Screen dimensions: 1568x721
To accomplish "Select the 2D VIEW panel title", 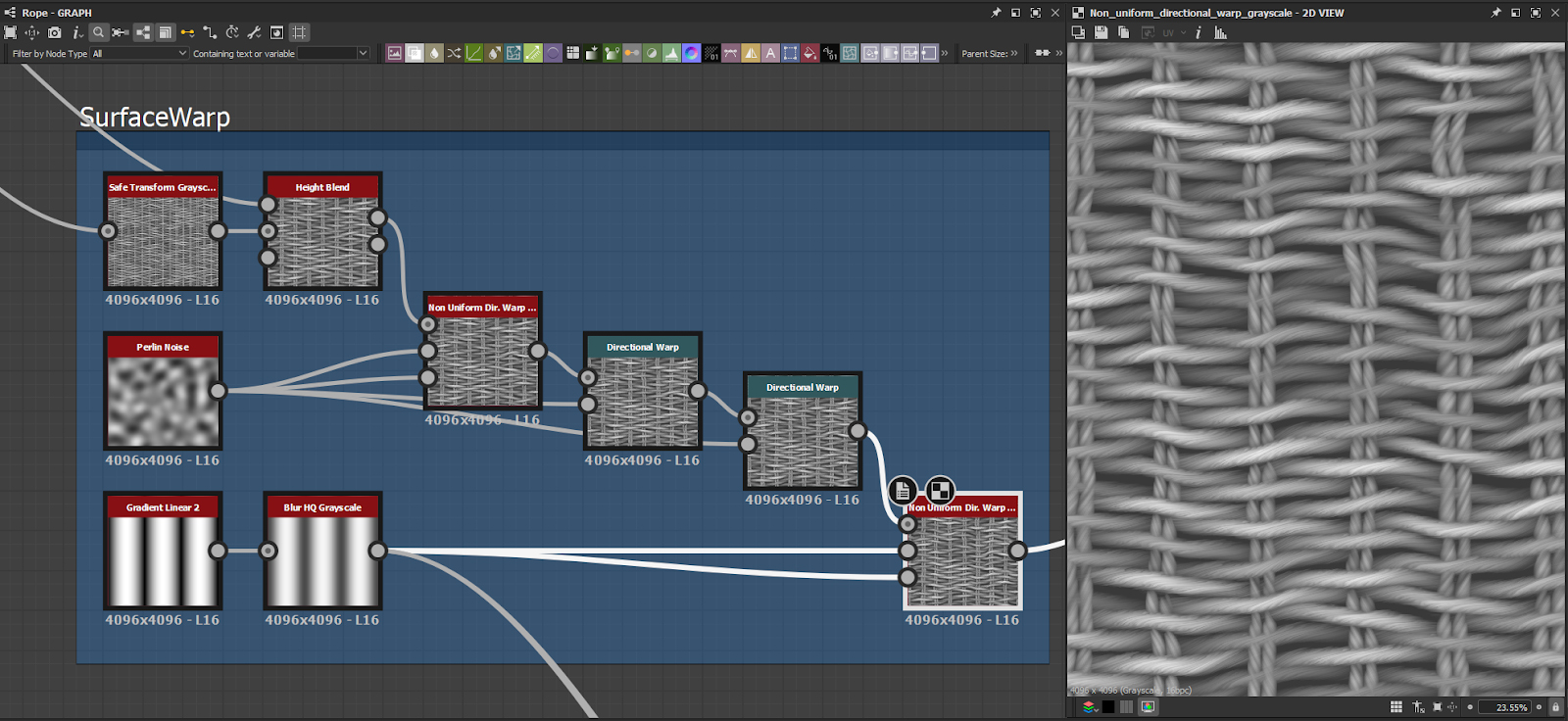I will [x=1216, y=13].
